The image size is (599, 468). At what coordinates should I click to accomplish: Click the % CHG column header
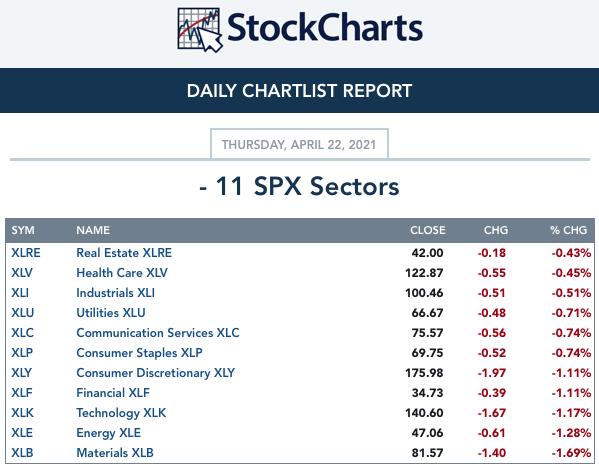pyautogui.click(x=568, y=230)
